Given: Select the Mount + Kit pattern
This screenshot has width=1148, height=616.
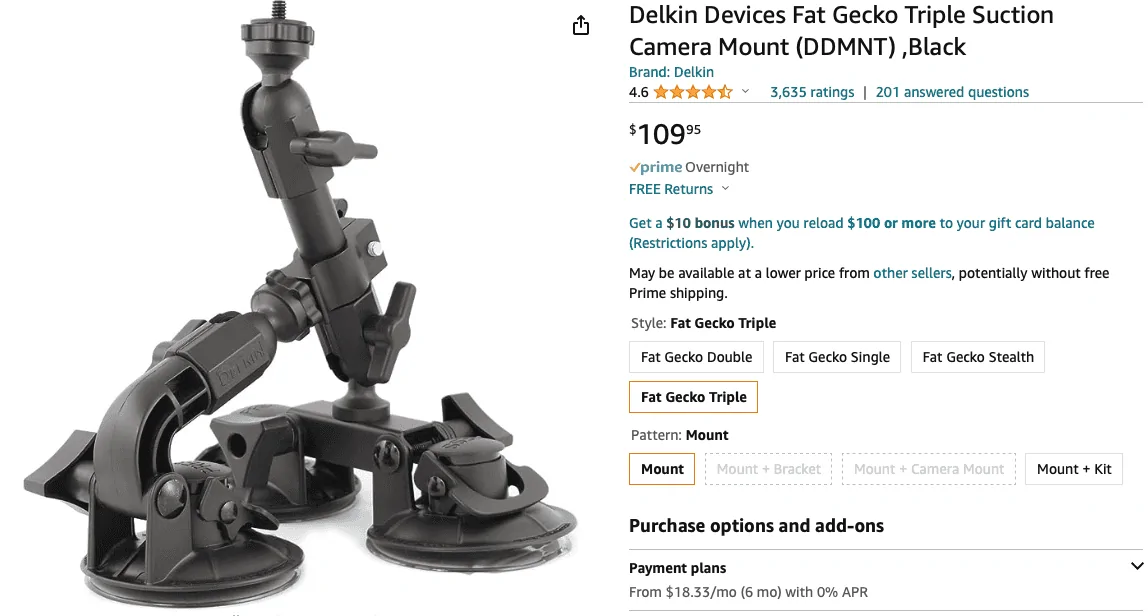Looking at the screenshot, I should tap(1073, 469).
